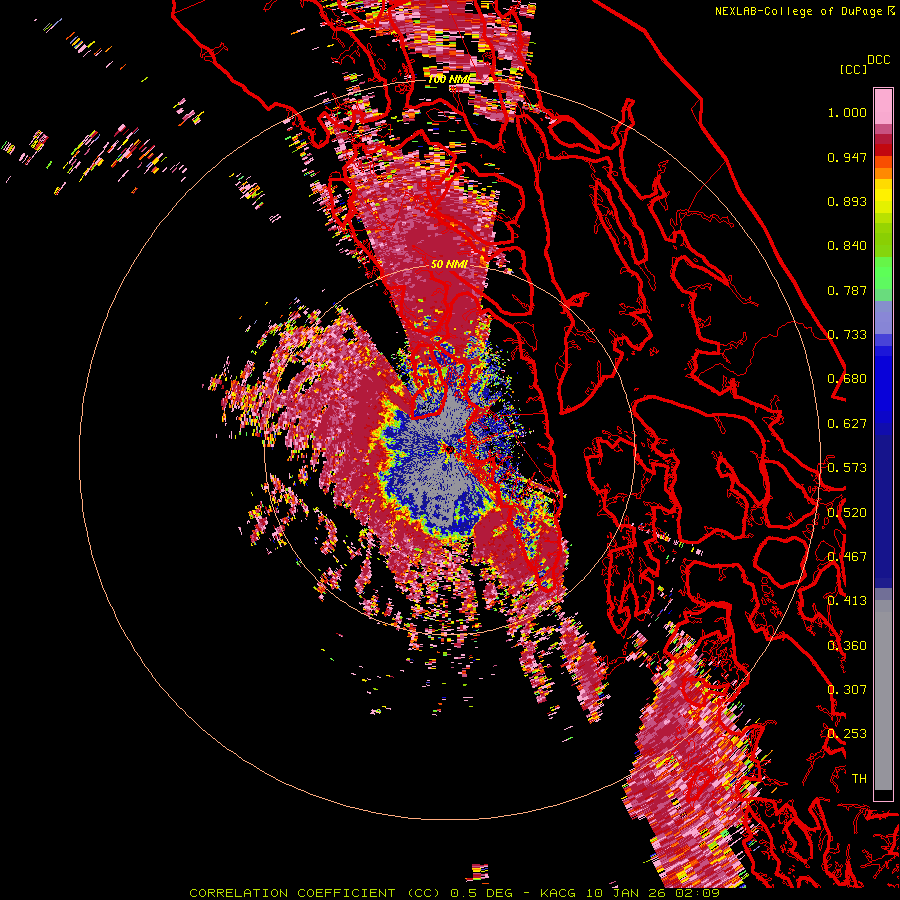Click the 0.893 value on the color scale

click(x=847, y=201)
